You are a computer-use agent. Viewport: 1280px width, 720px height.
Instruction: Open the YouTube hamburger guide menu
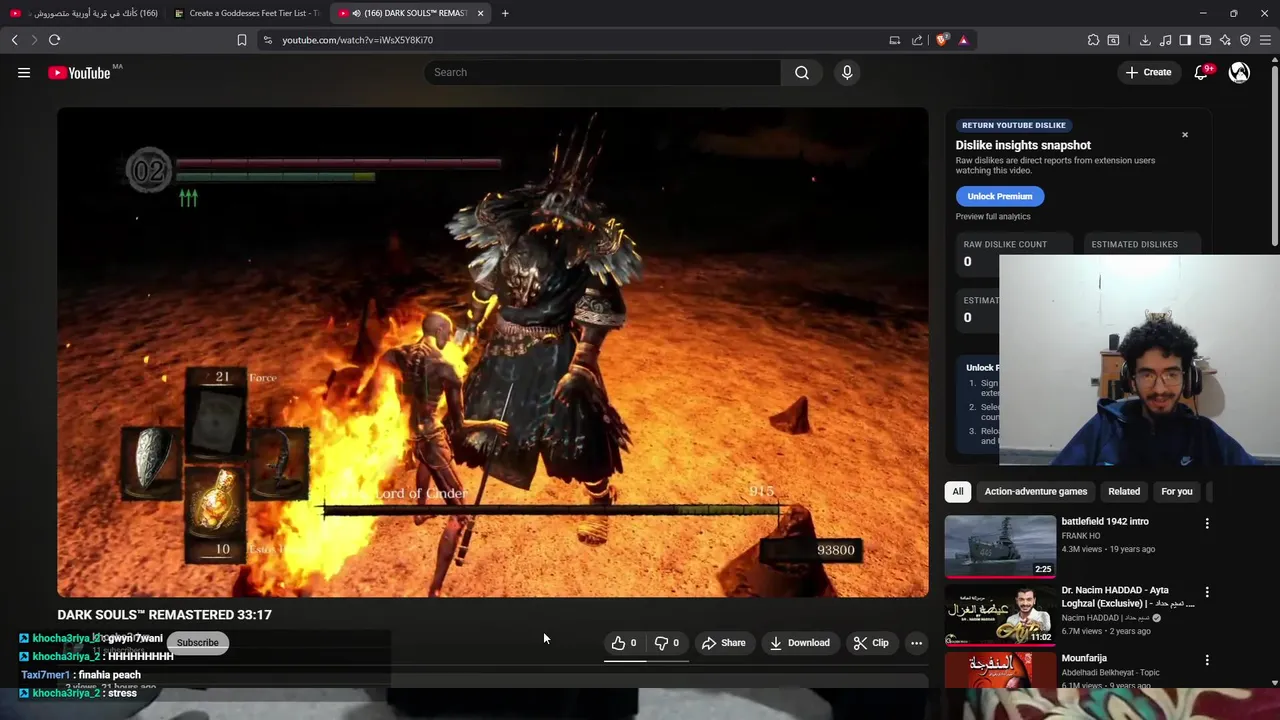click(24, 72)
